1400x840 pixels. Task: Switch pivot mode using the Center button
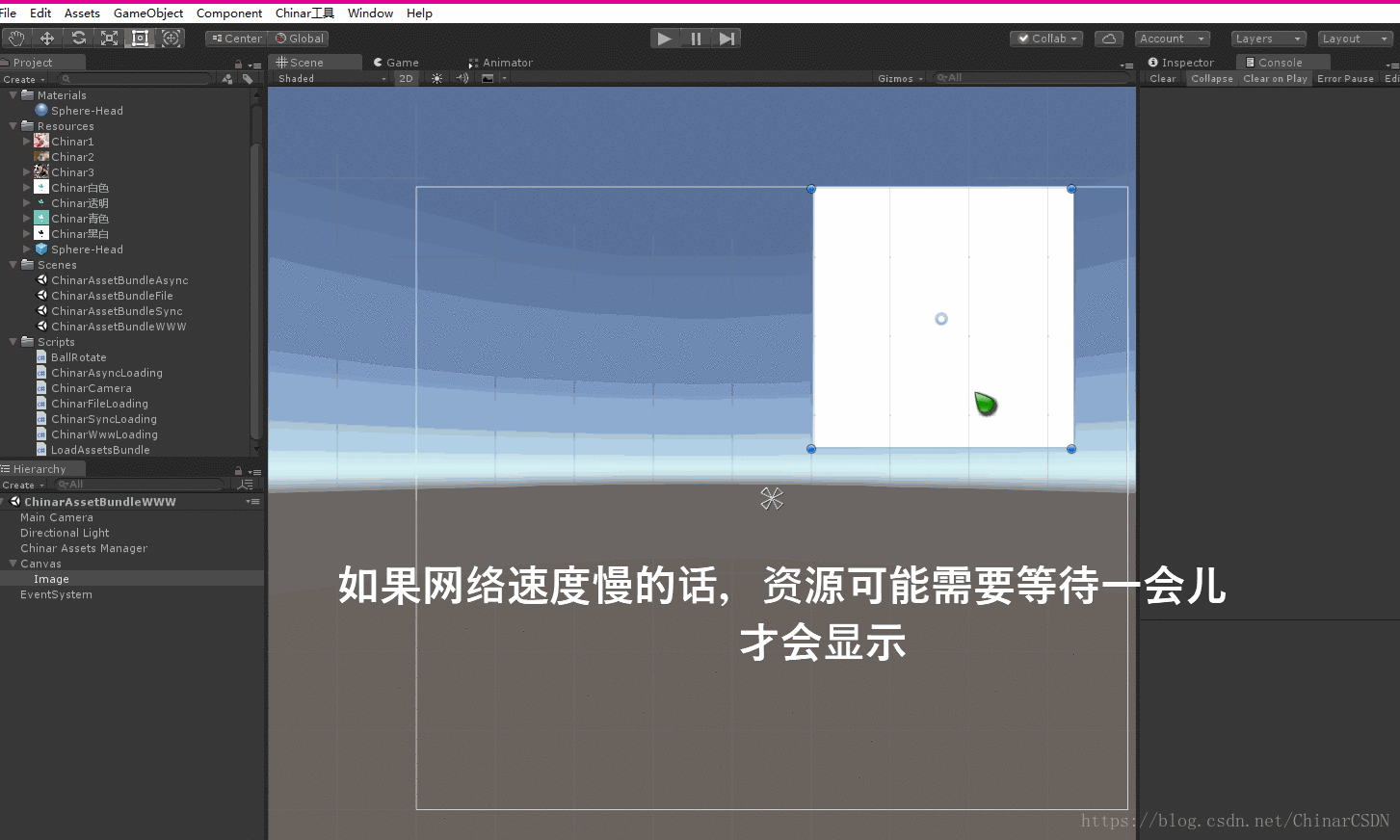click(234, 38)
